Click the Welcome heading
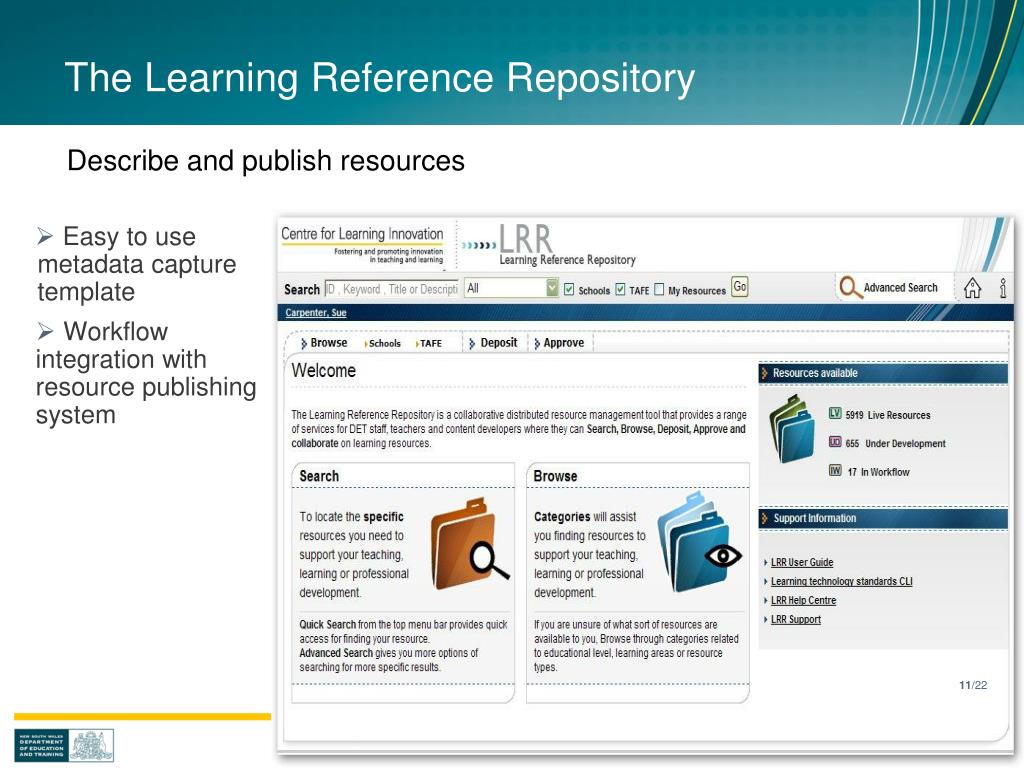 324,370
